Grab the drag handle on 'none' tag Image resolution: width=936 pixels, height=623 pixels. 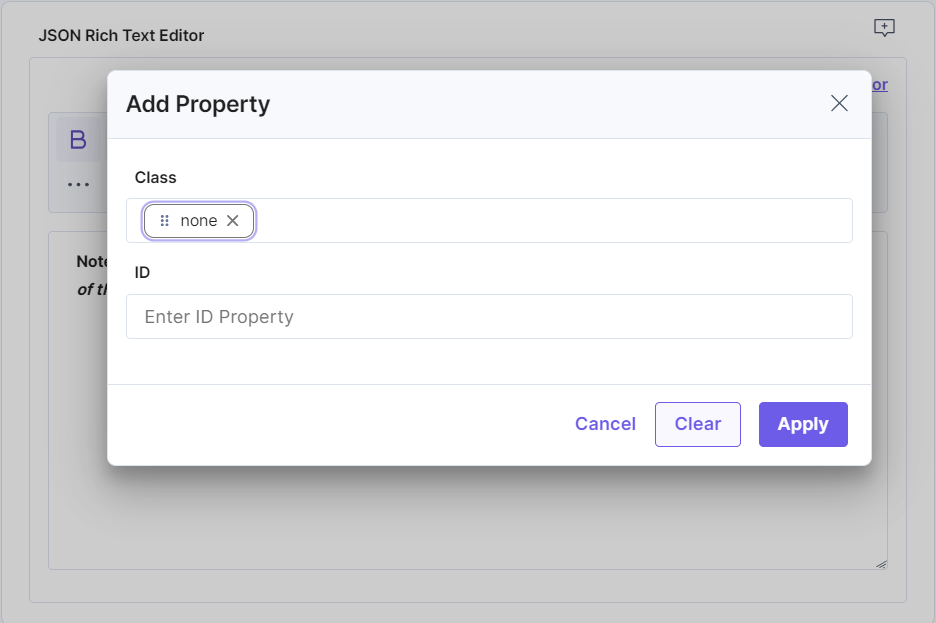[165, 221]
